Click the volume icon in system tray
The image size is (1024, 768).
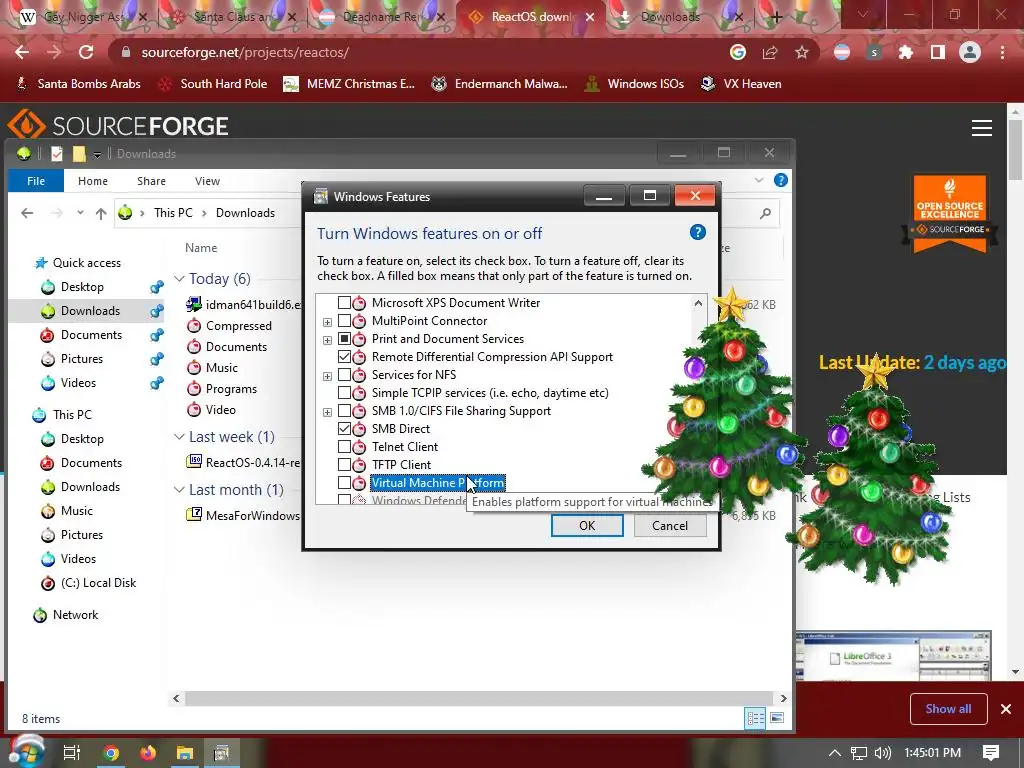pyautogui.click(x=882, y=753)
